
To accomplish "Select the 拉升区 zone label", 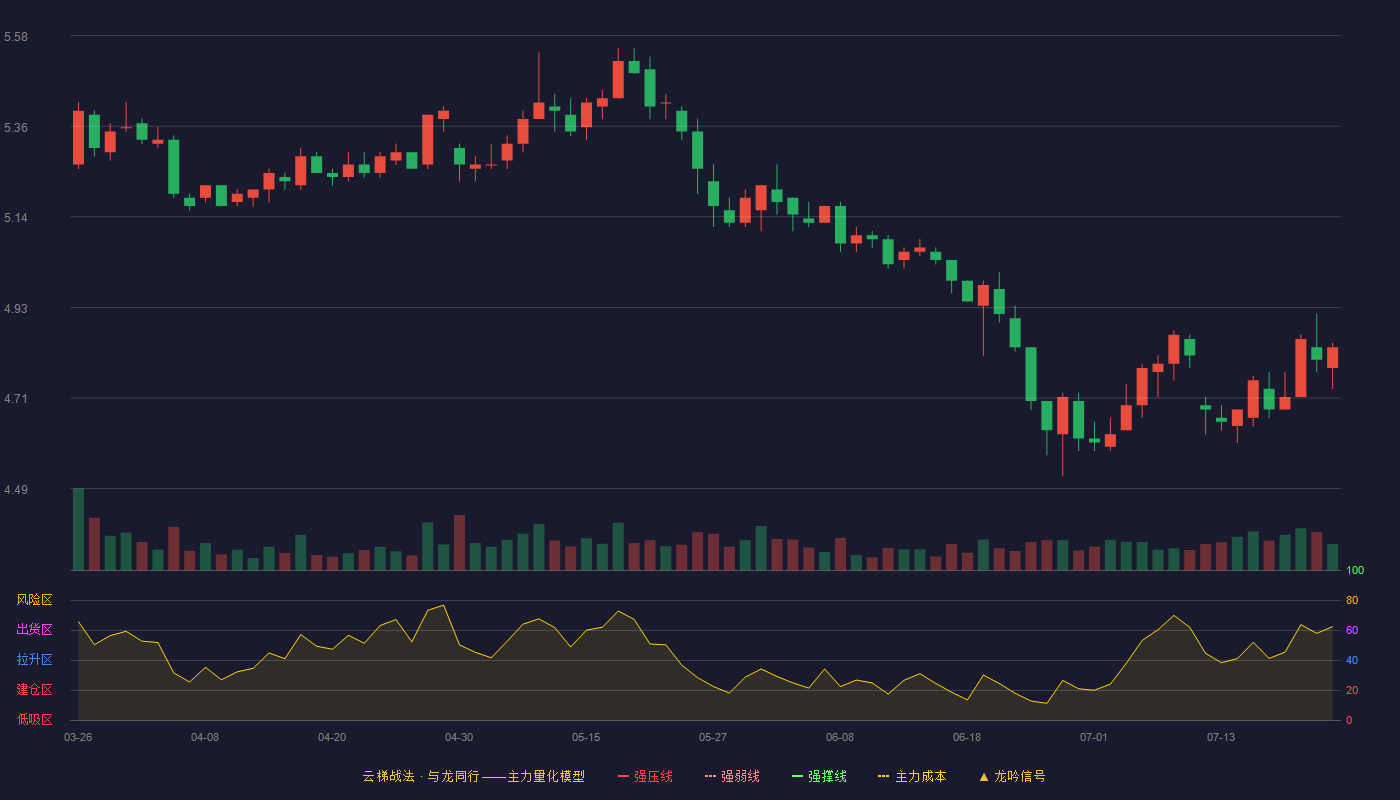I will [x=34, y=660].
